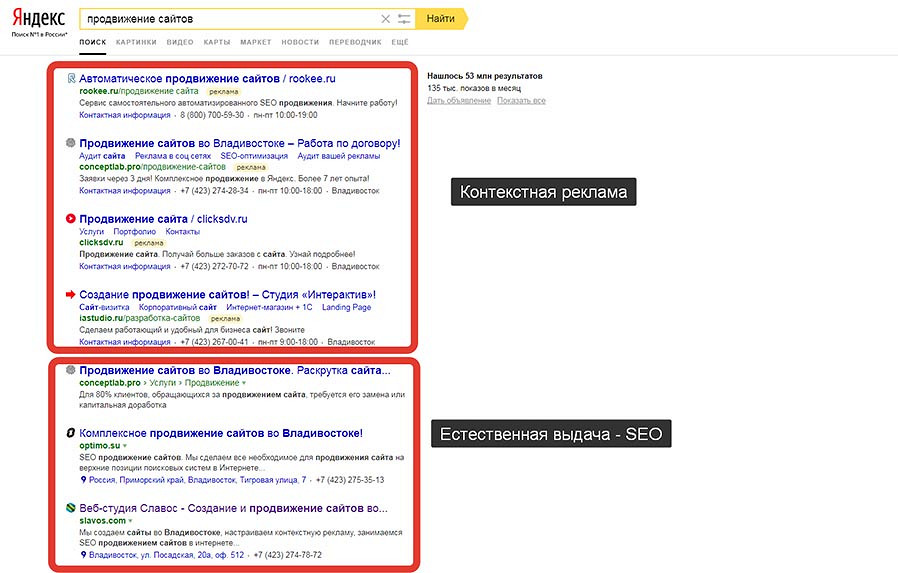Image resolution: width=898 pixels, height=573 pixels.
Task: Click the Дать объявление link
Action: click(x=459, y=100)
